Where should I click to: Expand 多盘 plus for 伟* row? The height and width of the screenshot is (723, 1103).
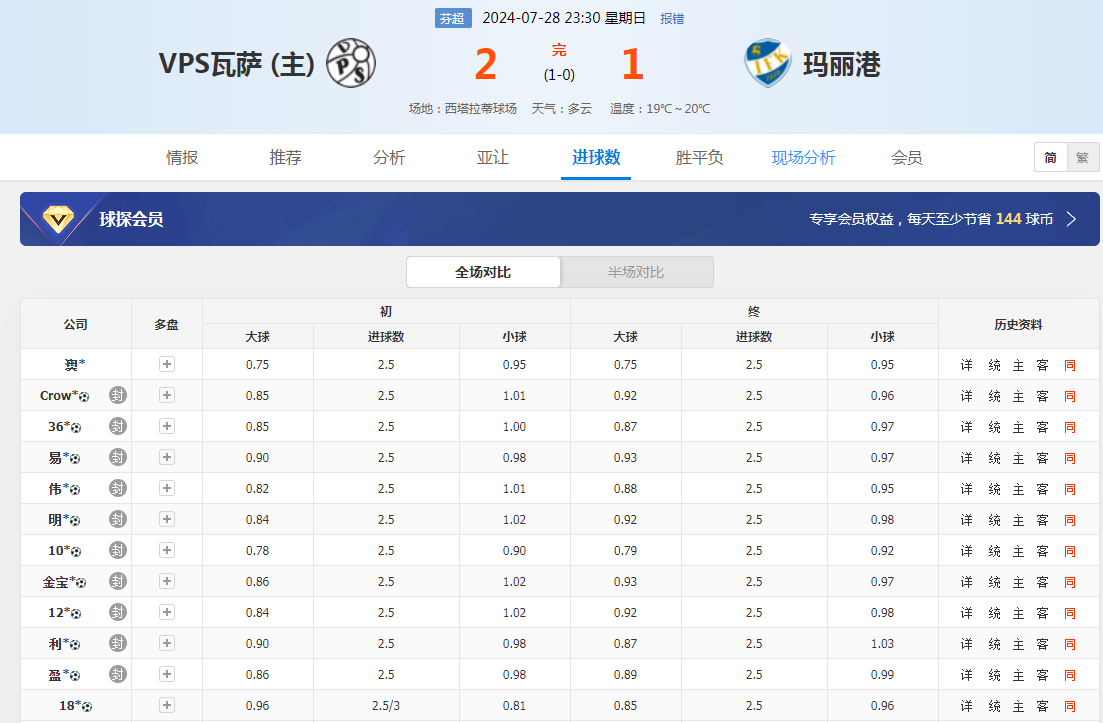[167, 489]
